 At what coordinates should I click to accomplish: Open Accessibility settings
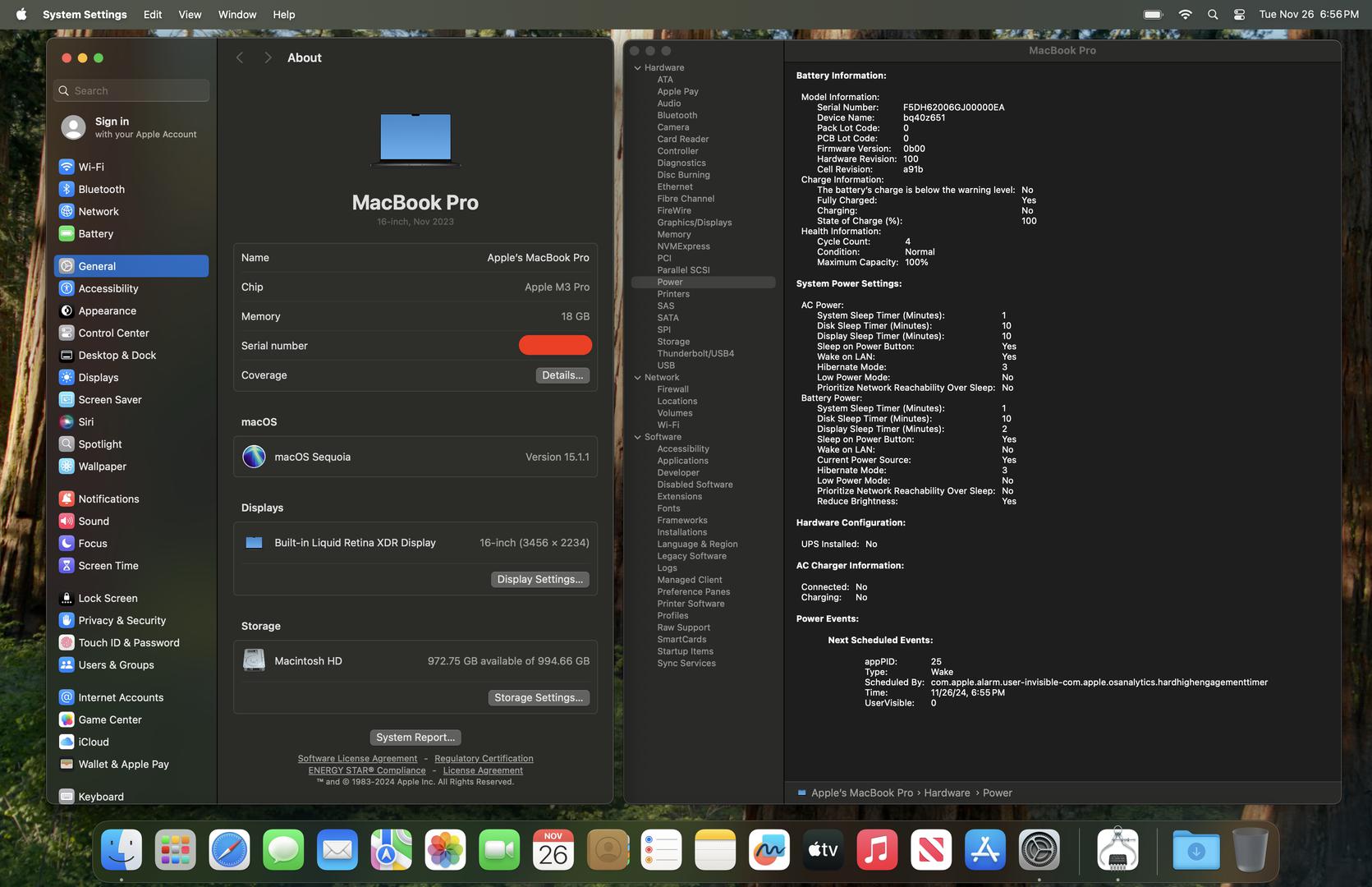pos(108,288)
